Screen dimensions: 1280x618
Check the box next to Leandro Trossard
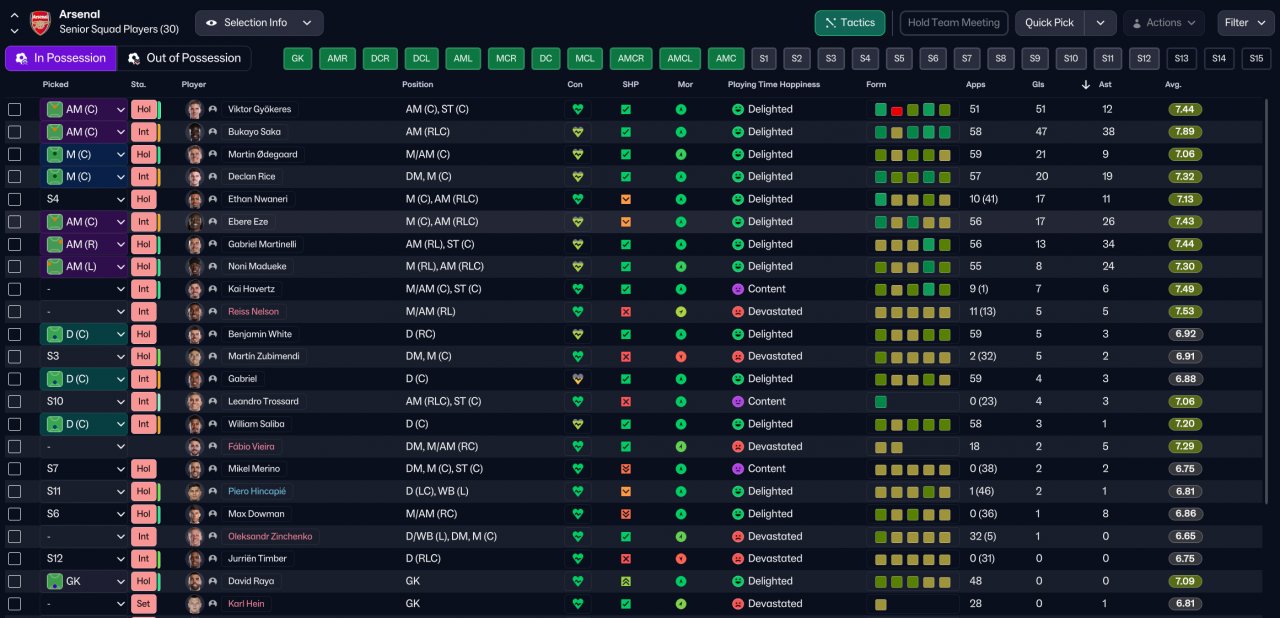click(14, 402)
